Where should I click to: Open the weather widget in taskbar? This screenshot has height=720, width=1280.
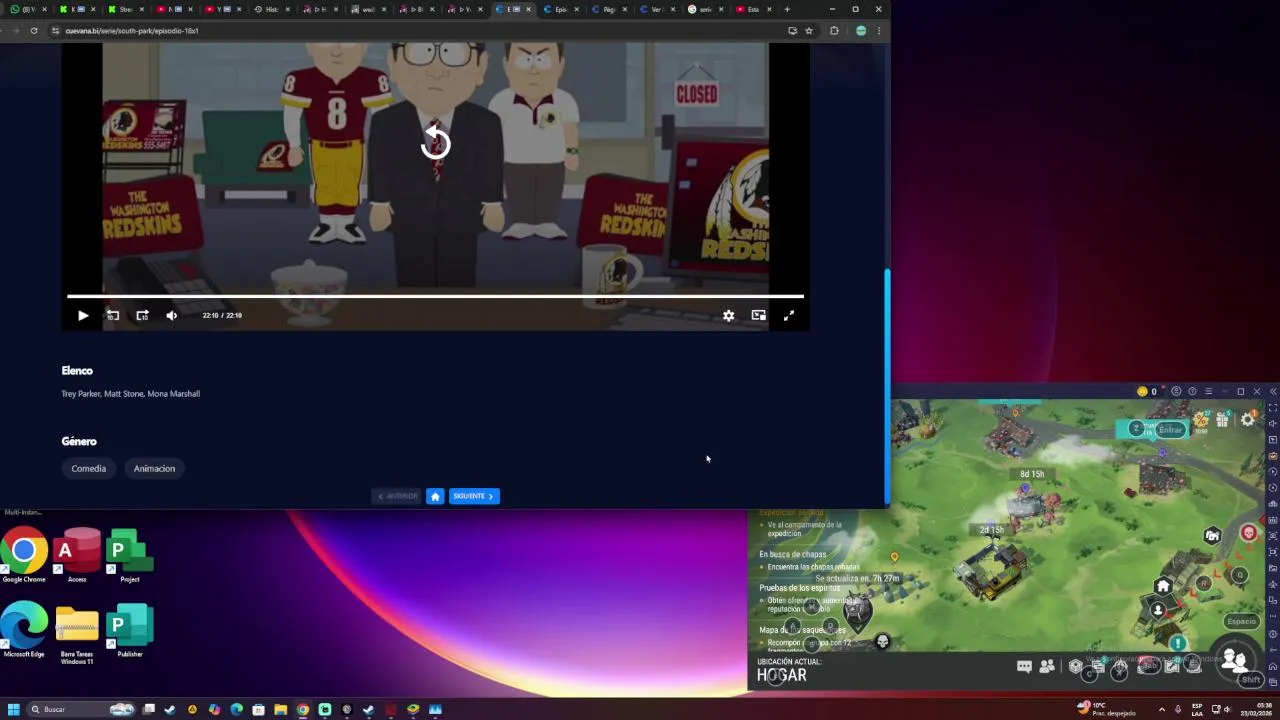pyautogui.click(x=1104, y=709)
